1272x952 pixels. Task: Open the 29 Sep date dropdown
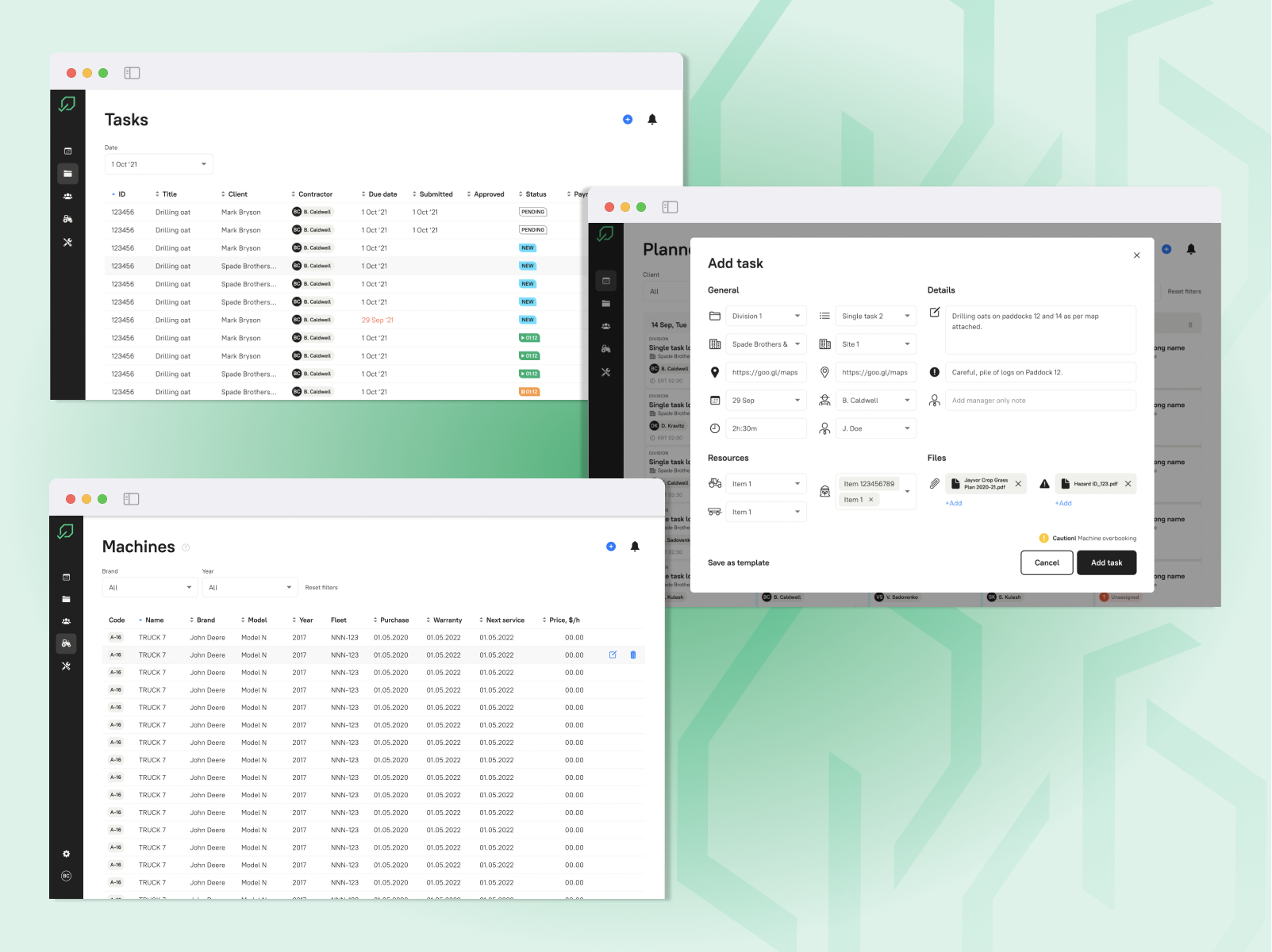[766, 401]
